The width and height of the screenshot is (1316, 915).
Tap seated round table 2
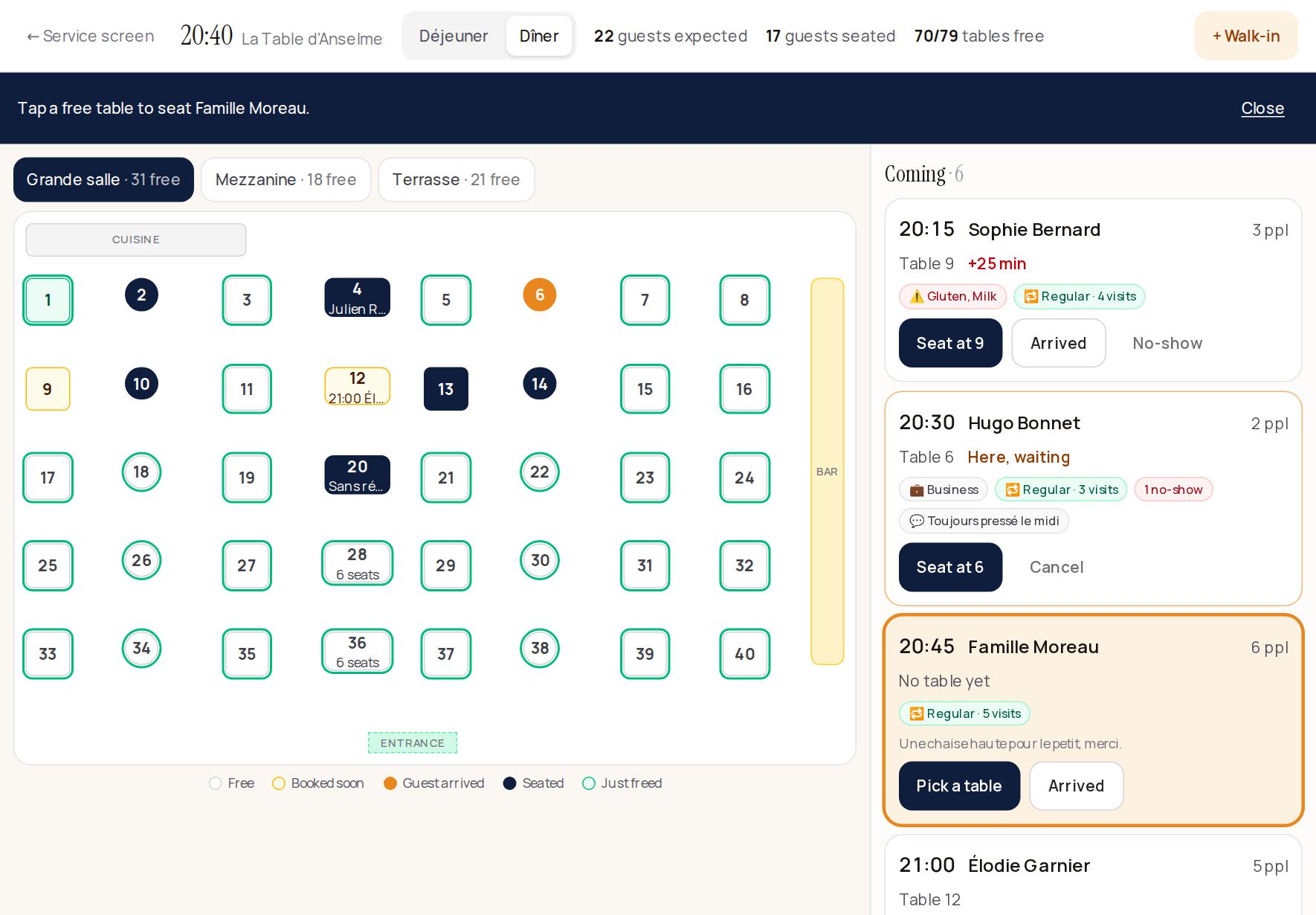(141, 295)
